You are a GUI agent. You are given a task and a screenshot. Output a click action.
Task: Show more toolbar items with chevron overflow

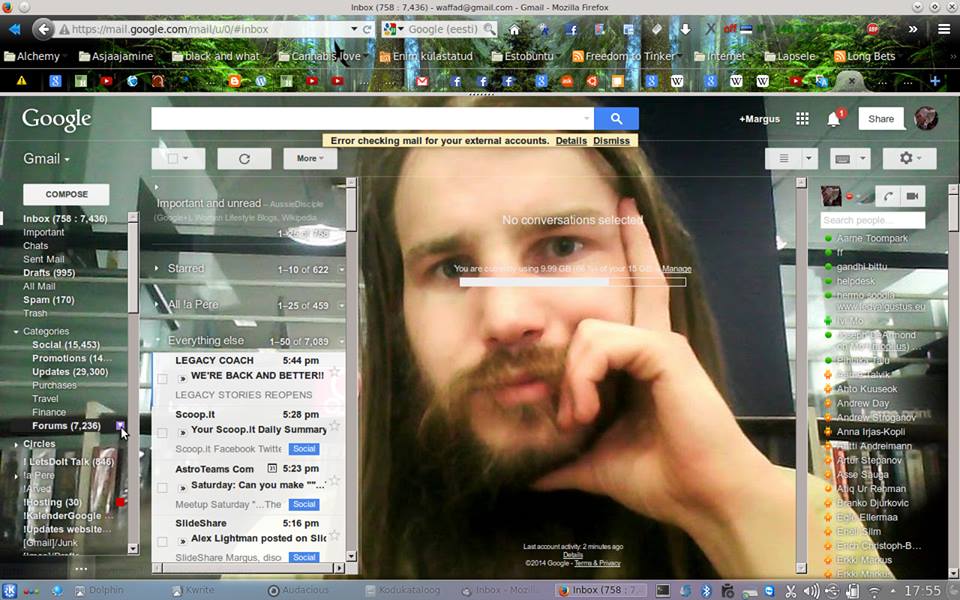(913, 29)
